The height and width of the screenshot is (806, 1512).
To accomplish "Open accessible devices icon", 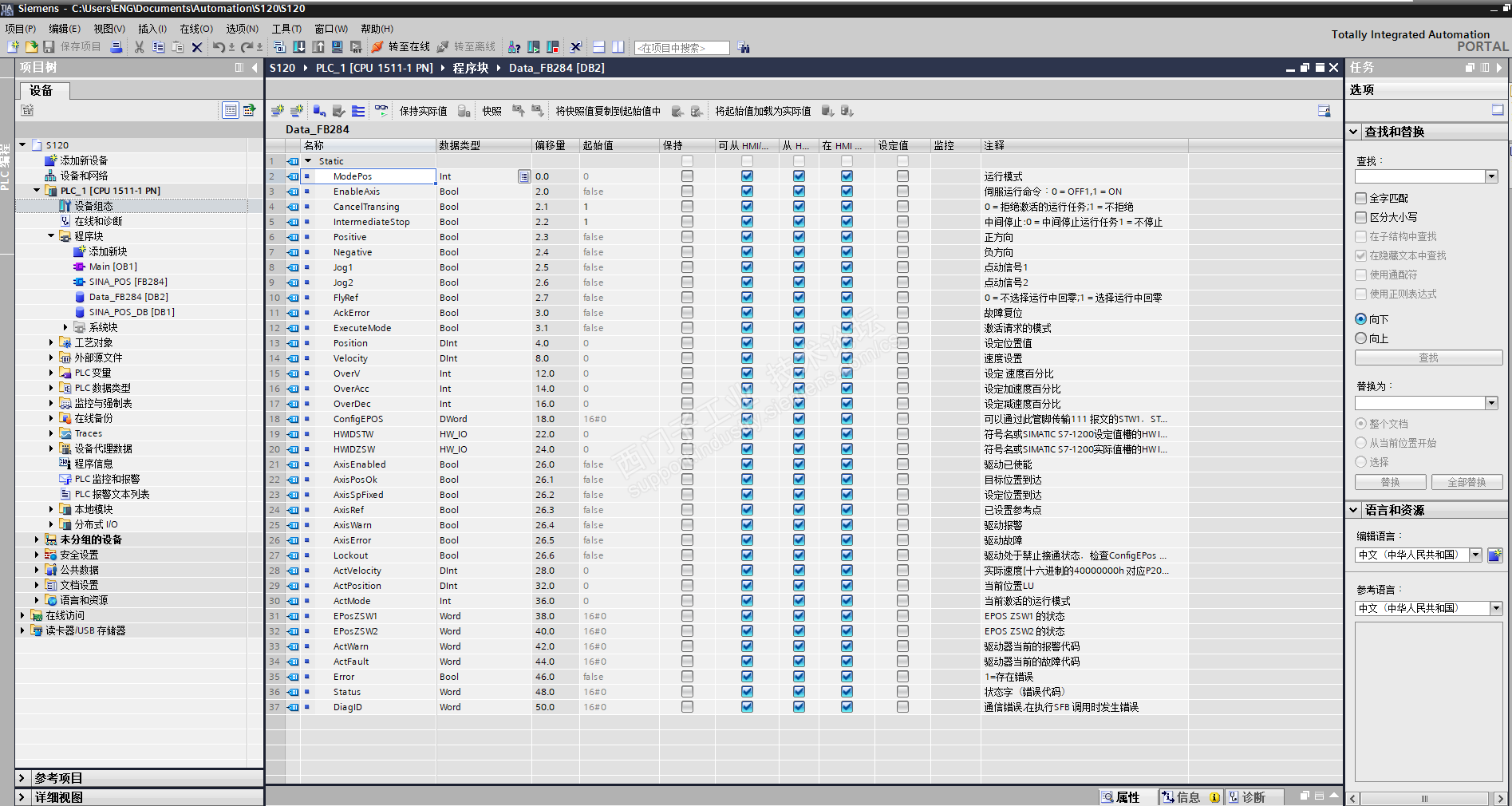I will click(x=515, y=47).
